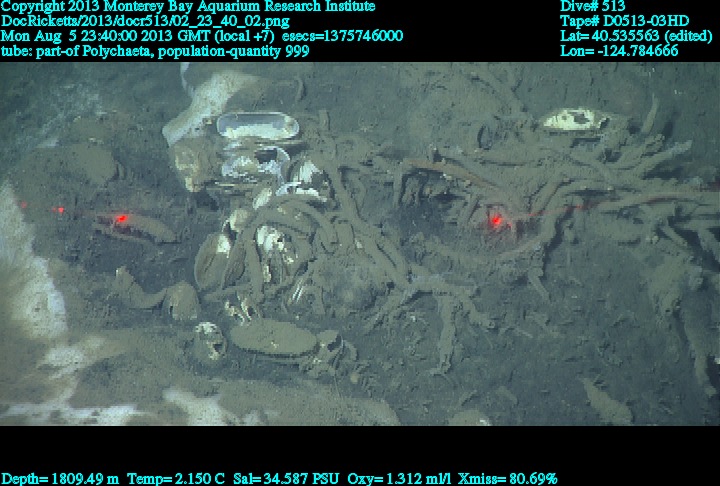
Task: Click the 'Lon= -124.784666' readout
Action: click(619, 51)
